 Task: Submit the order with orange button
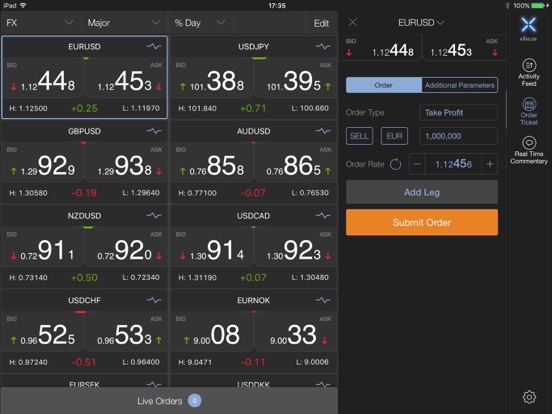tap(422, 222)
